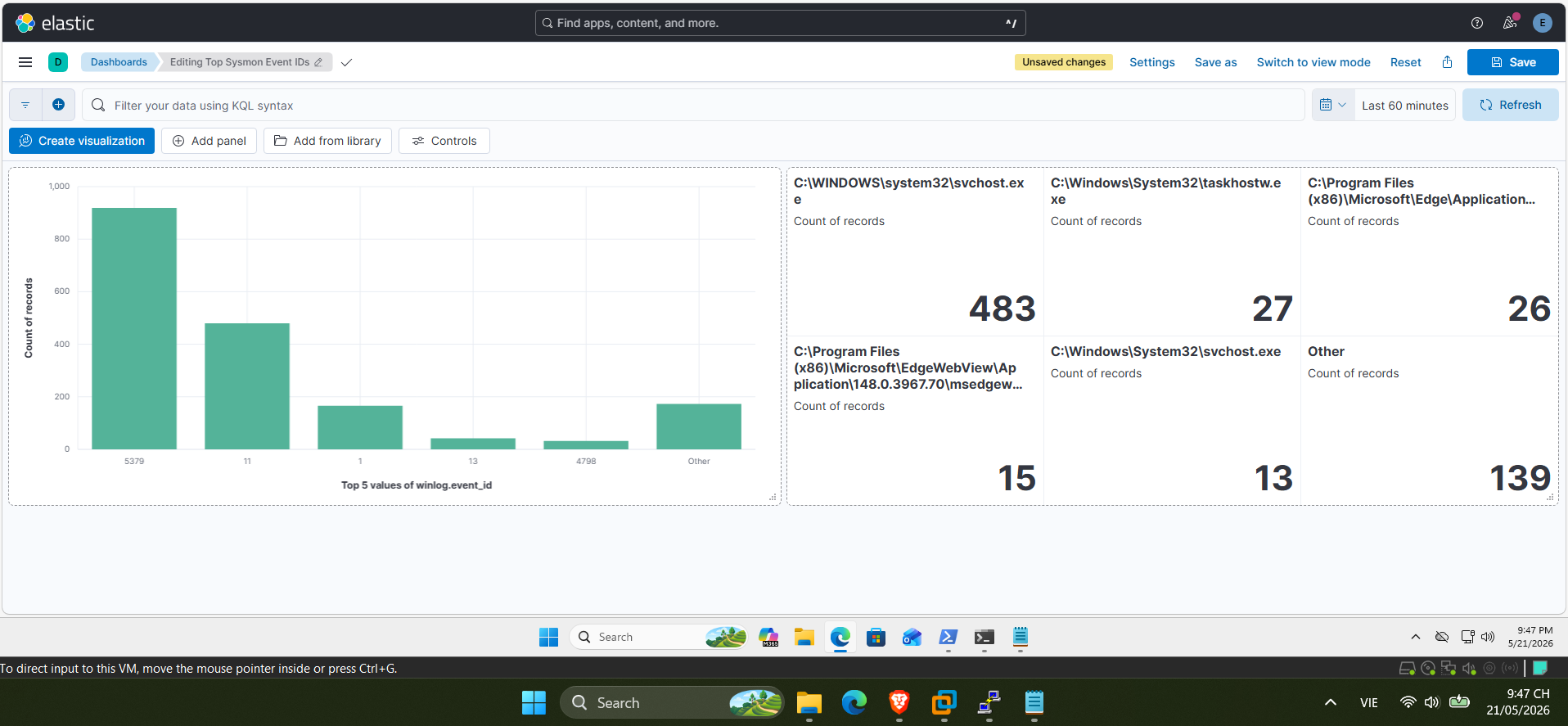Open the filter options menu icon
Image resolution: width=1568 pixels, height=726 pixels.
(25, 105)
